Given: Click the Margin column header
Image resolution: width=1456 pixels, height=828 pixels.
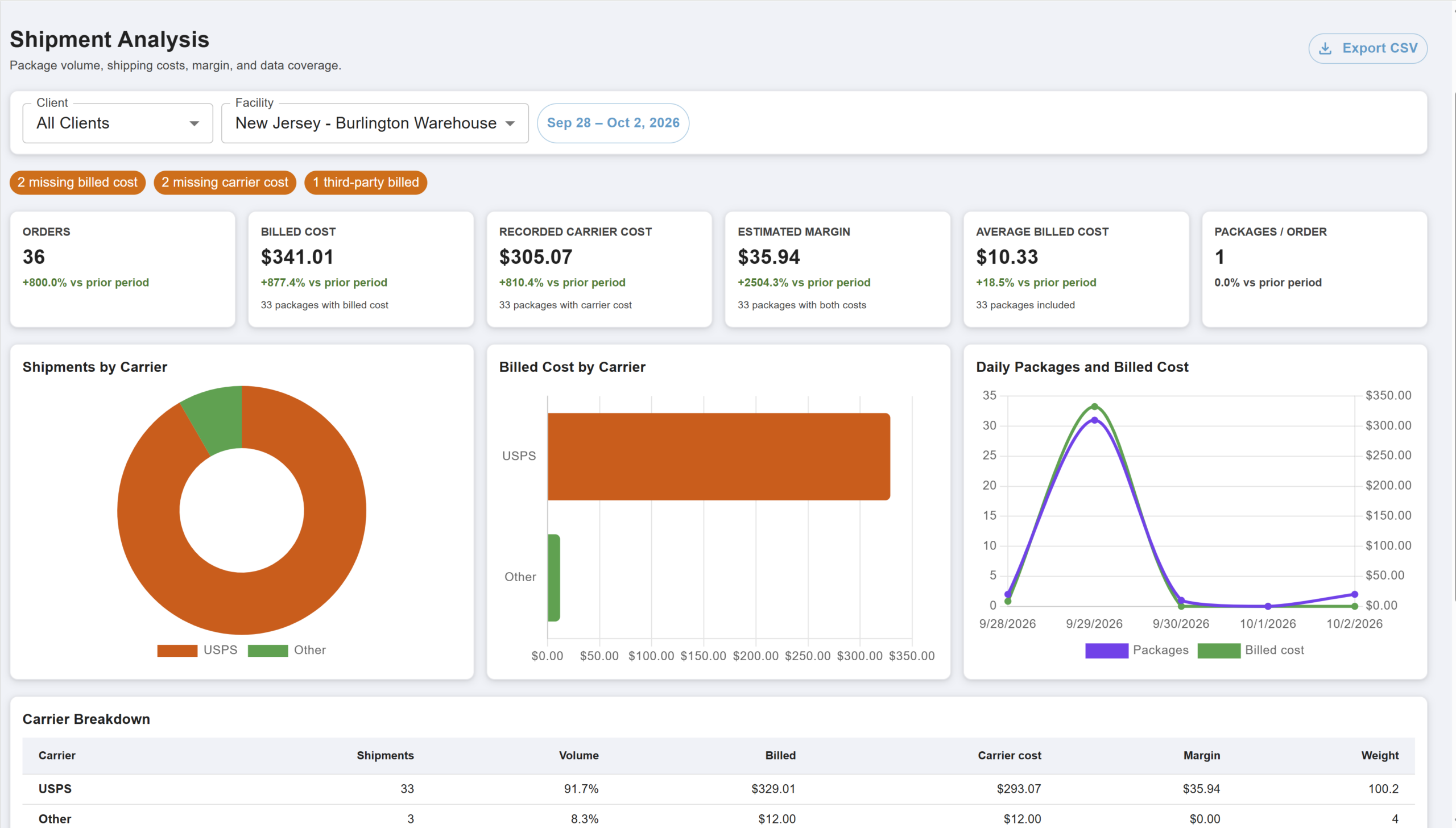Looking at the screenshot, I should [x=1202, y=756].
